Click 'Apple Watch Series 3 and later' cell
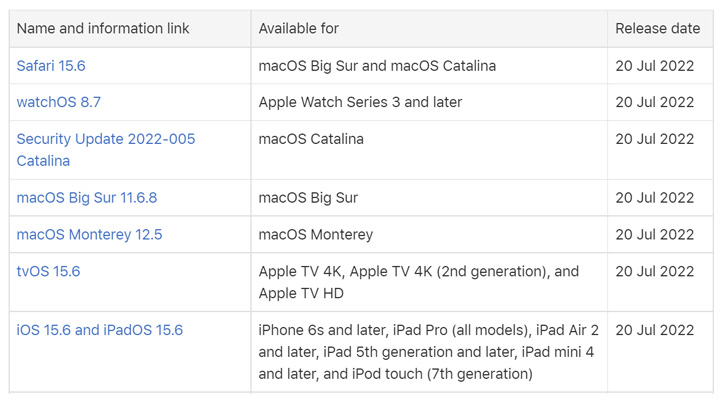Viewport: 728px width, 405px height. pyautogui.click(x=360, y=102)
